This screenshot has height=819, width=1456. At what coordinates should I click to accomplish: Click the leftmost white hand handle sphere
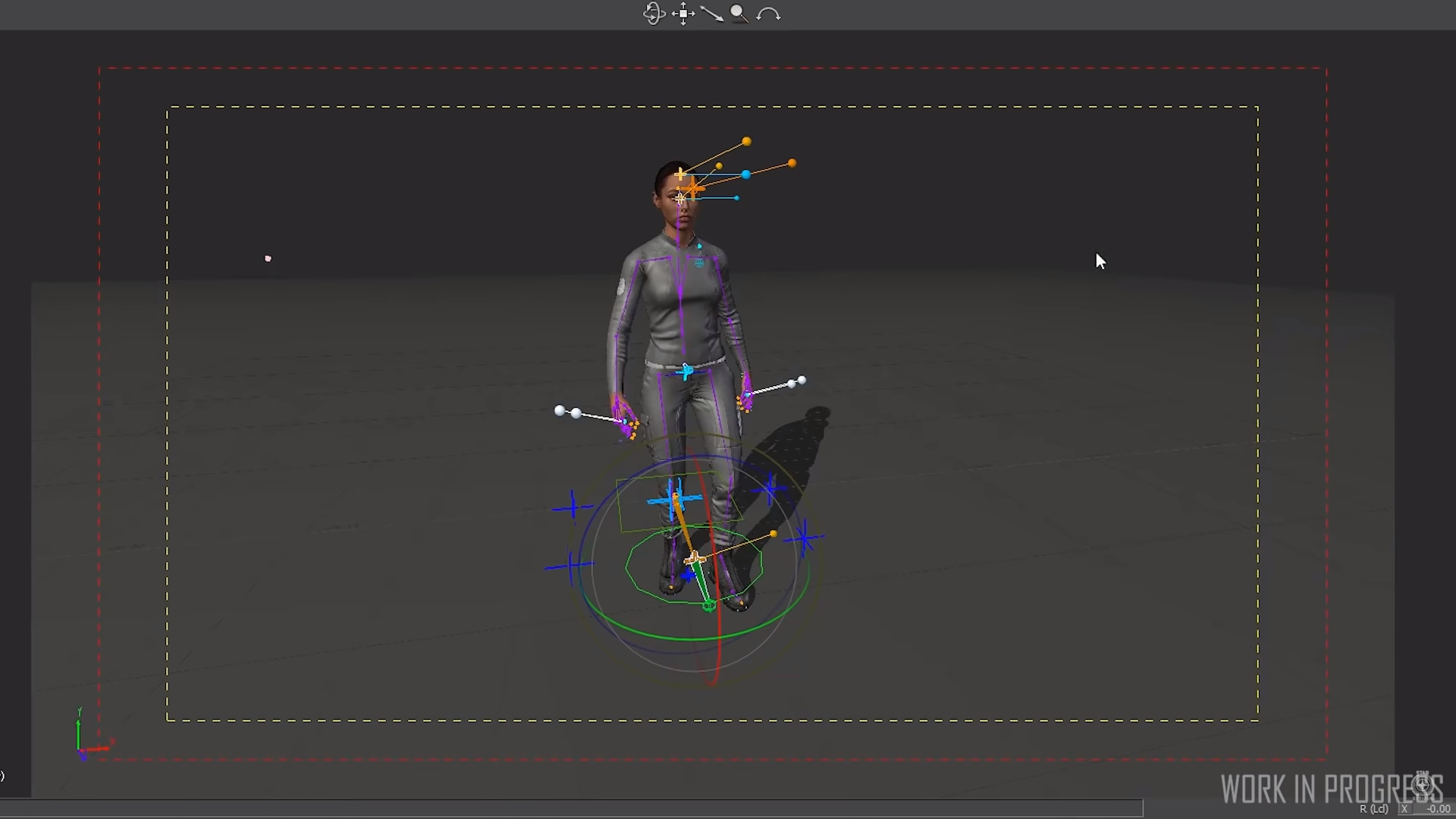pyautogui.click(x=560, y=411)
